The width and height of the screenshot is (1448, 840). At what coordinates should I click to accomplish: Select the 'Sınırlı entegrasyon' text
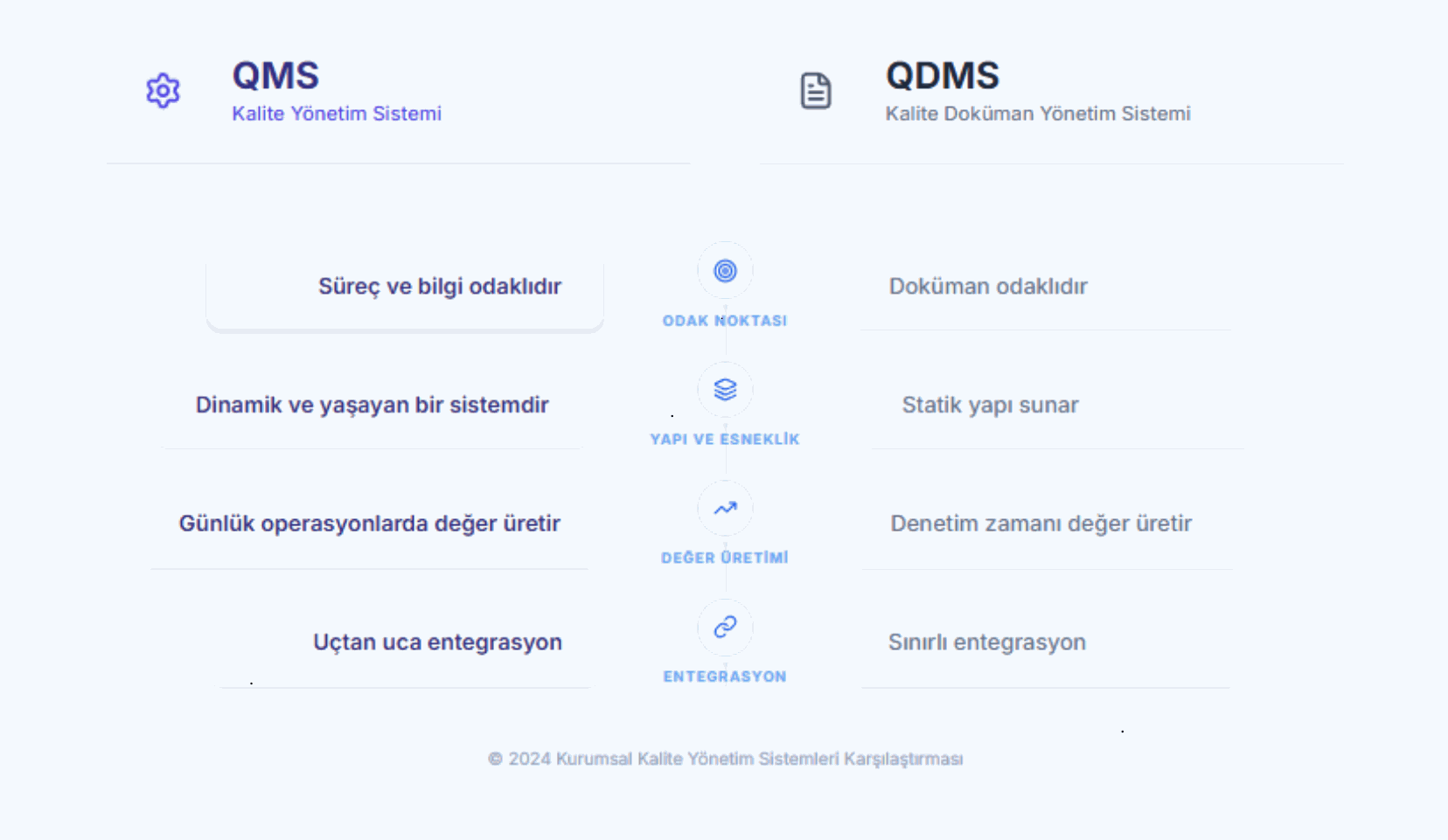[x=987, y=642]
